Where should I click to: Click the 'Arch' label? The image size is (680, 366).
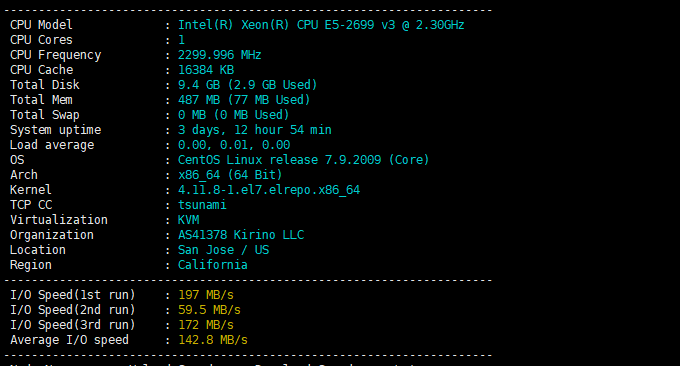(24, 175)
